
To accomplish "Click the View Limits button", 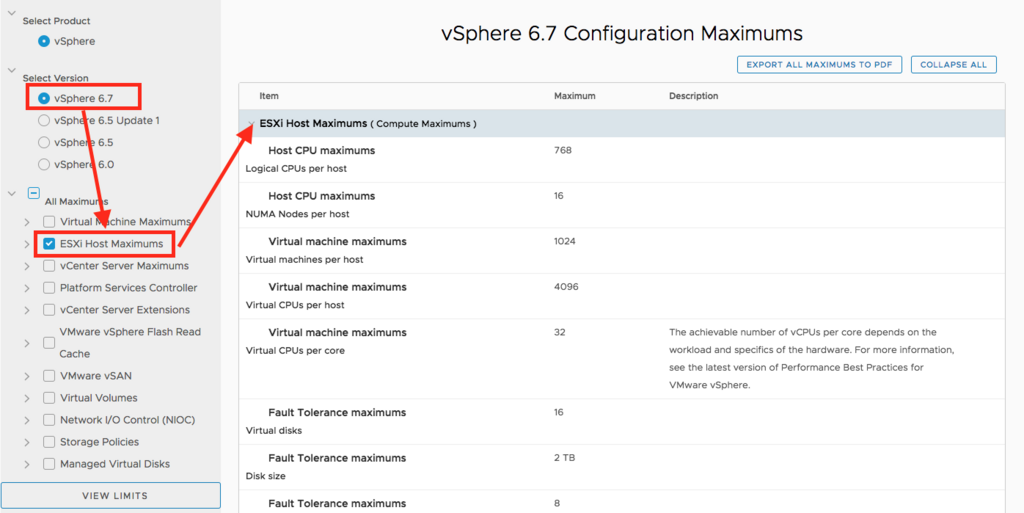I will 110,495.
